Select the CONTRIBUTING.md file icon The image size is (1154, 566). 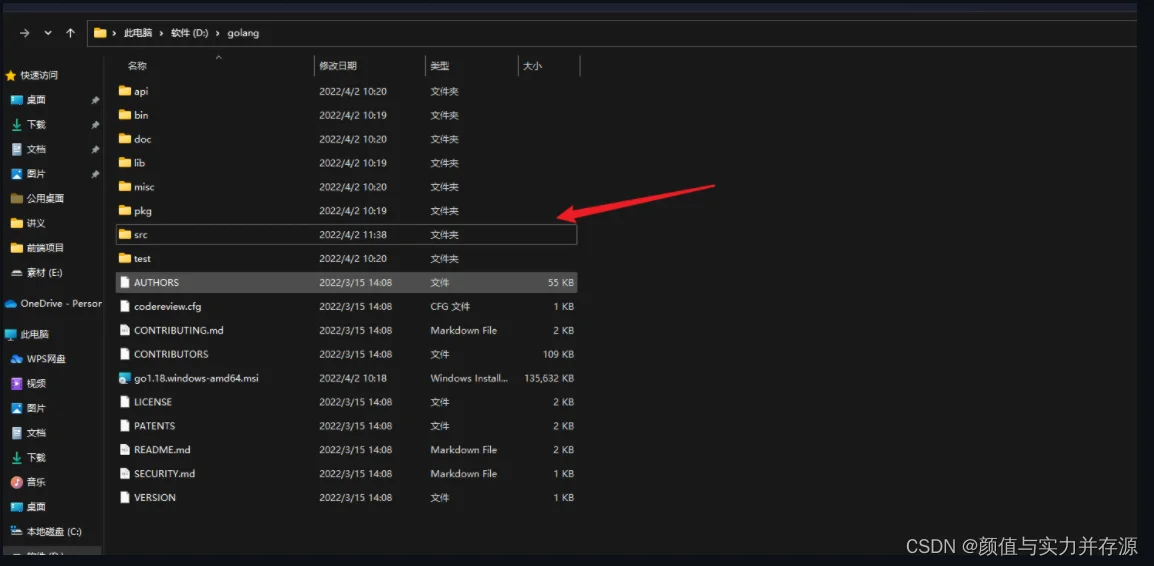[124, 330]
